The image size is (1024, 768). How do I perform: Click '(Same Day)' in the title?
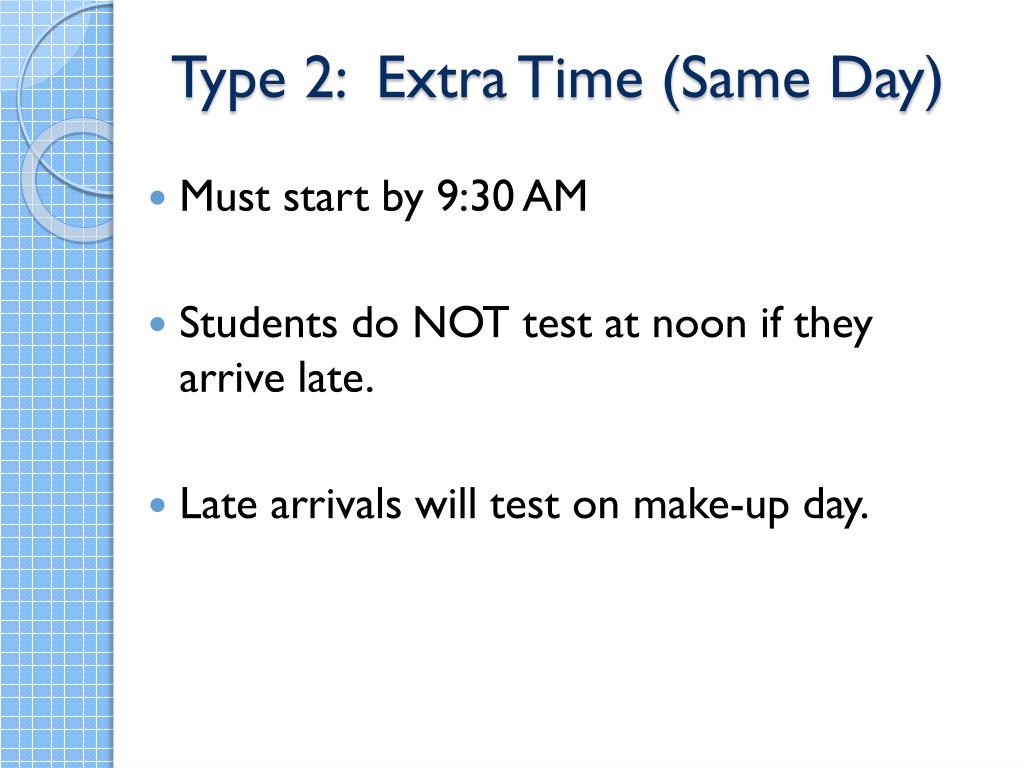803,81
